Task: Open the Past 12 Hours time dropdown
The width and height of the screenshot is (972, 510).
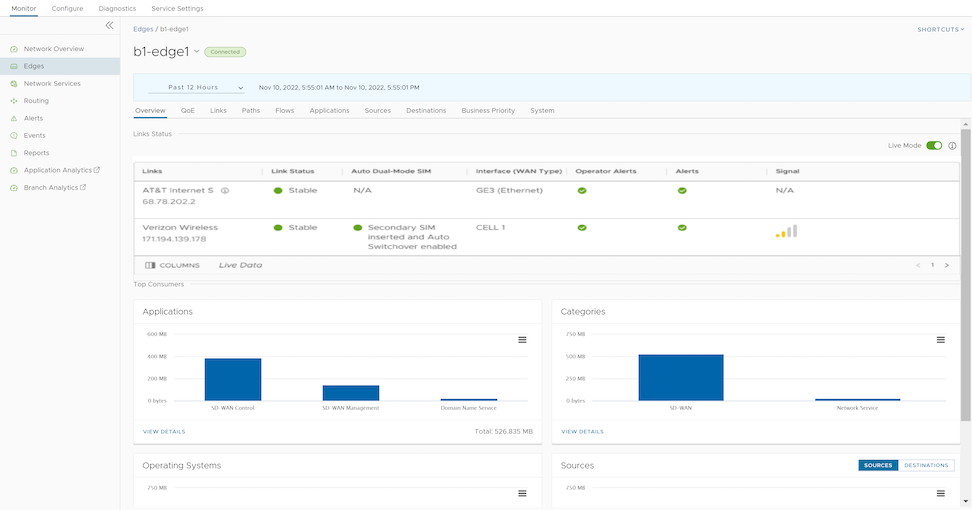Action: [x=195, y=88]
